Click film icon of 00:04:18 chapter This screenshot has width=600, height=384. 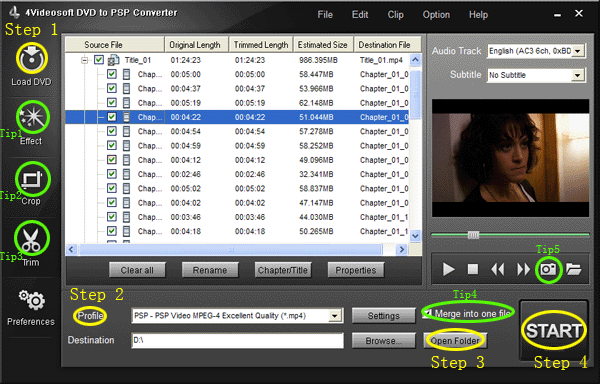pyautogui.click(x=126, y=231)
